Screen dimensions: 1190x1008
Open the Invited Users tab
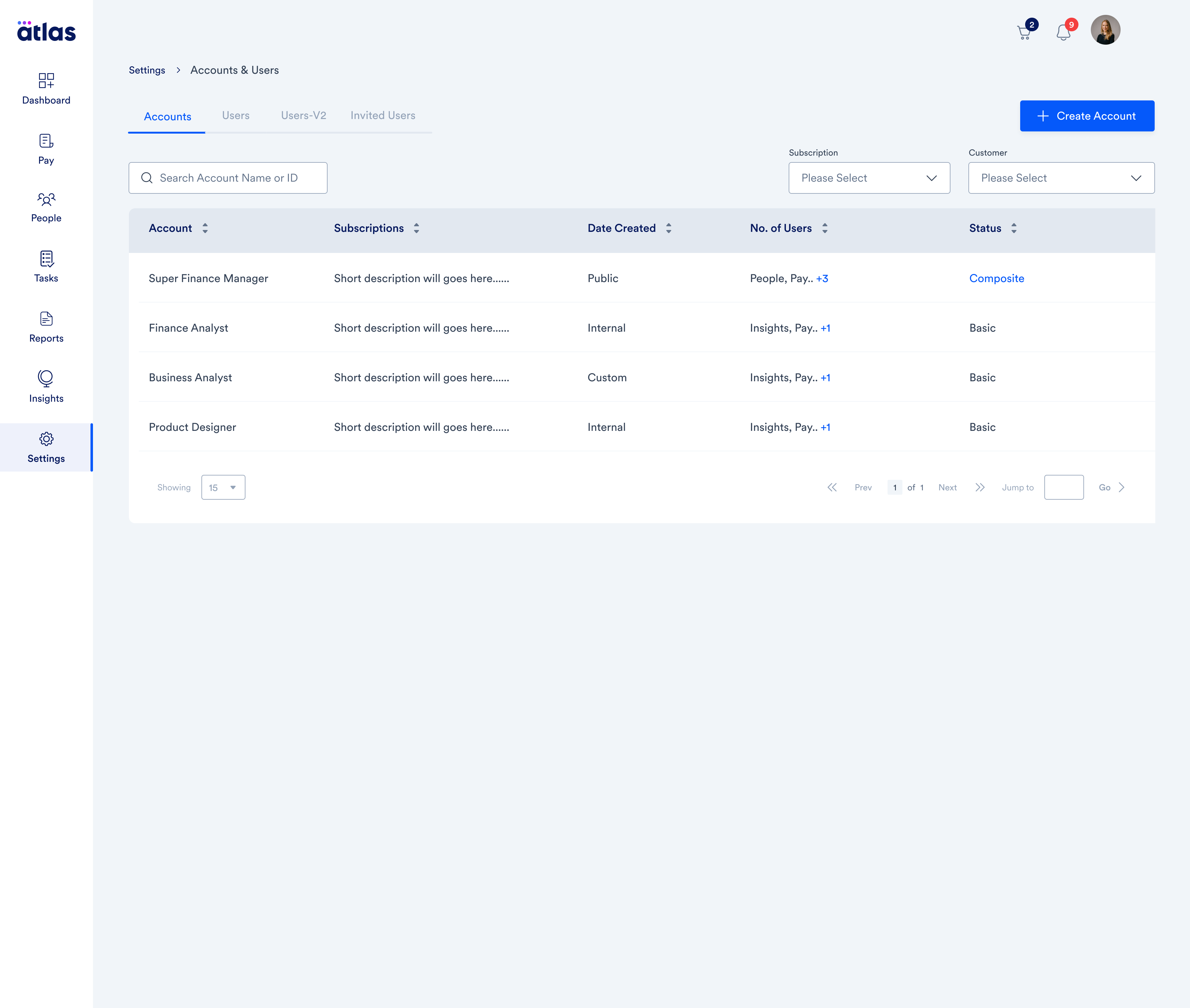383,115
